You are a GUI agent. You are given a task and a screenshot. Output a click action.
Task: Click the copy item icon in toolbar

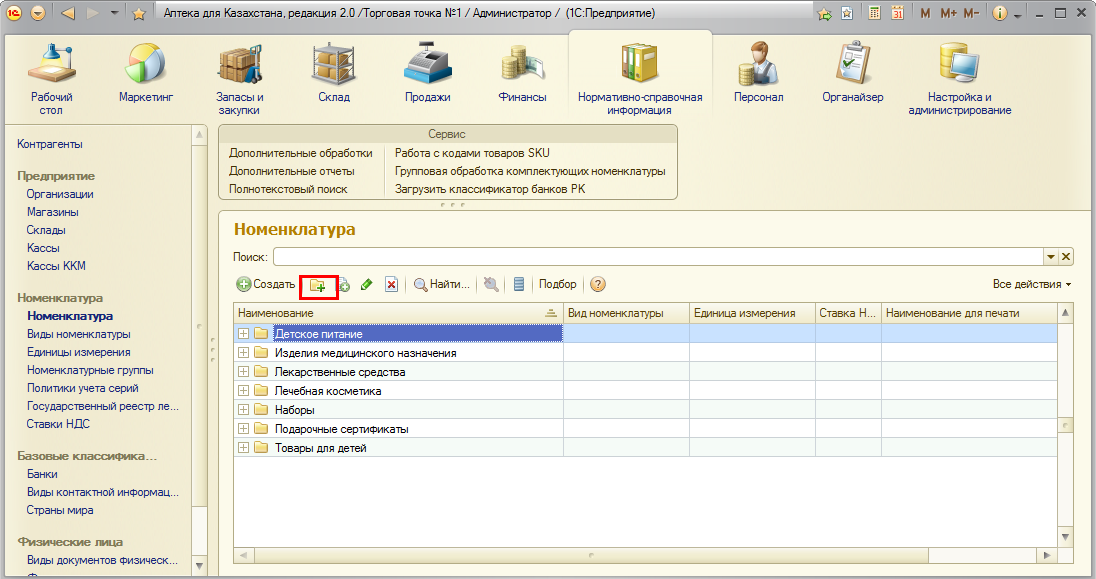[344, 285]
